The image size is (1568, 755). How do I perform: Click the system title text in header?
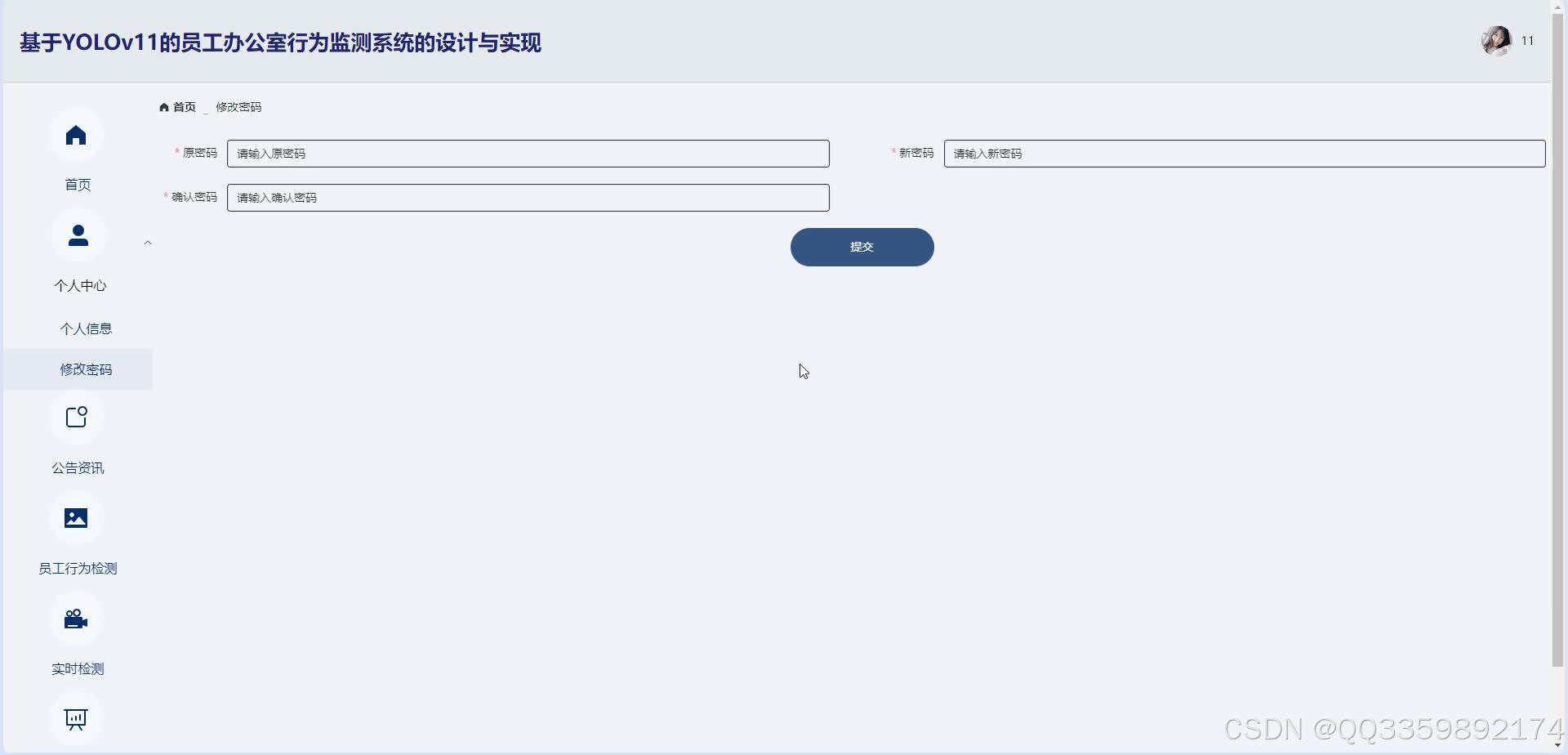point(280,42)
